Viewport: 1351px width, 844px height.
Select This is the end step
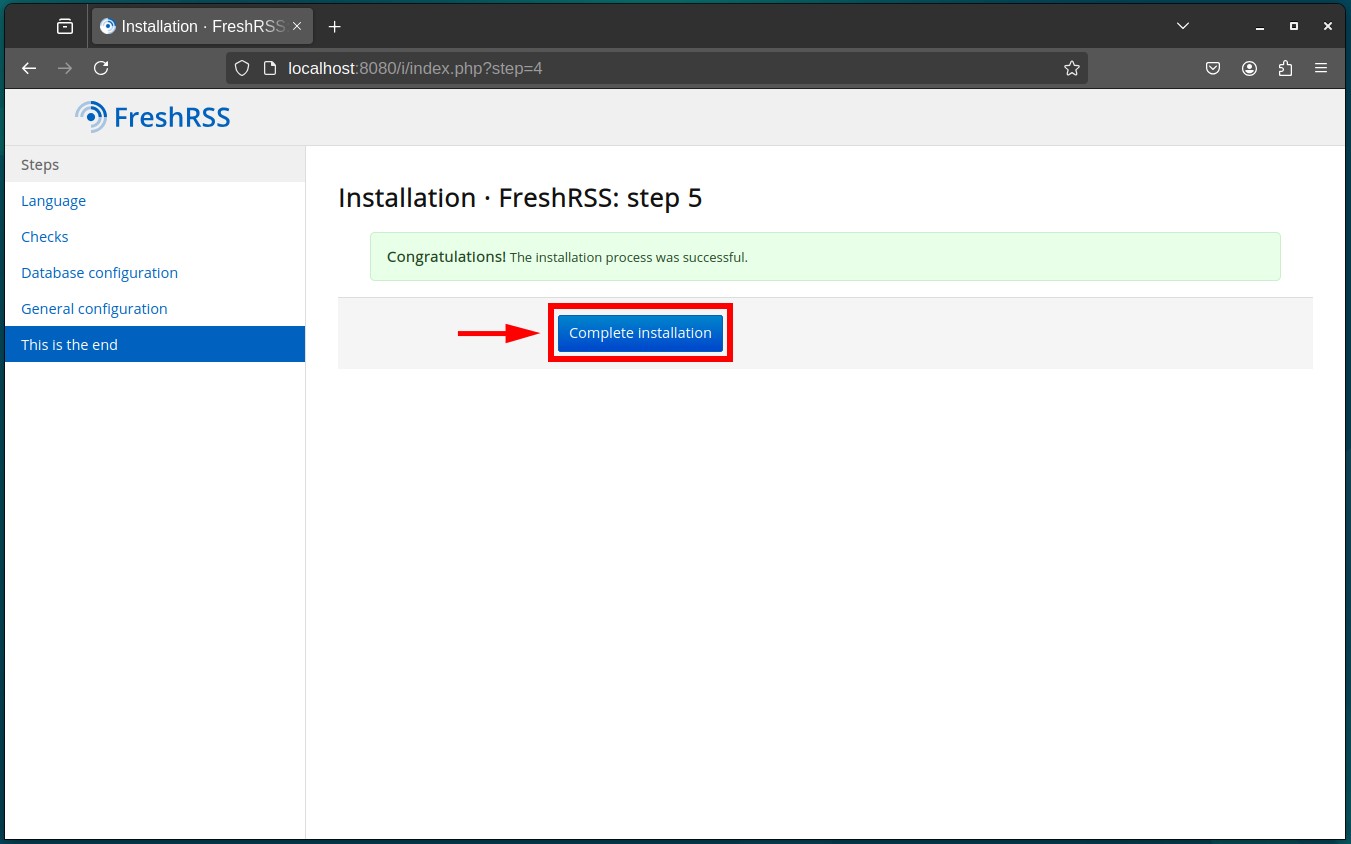pos(155,344)
